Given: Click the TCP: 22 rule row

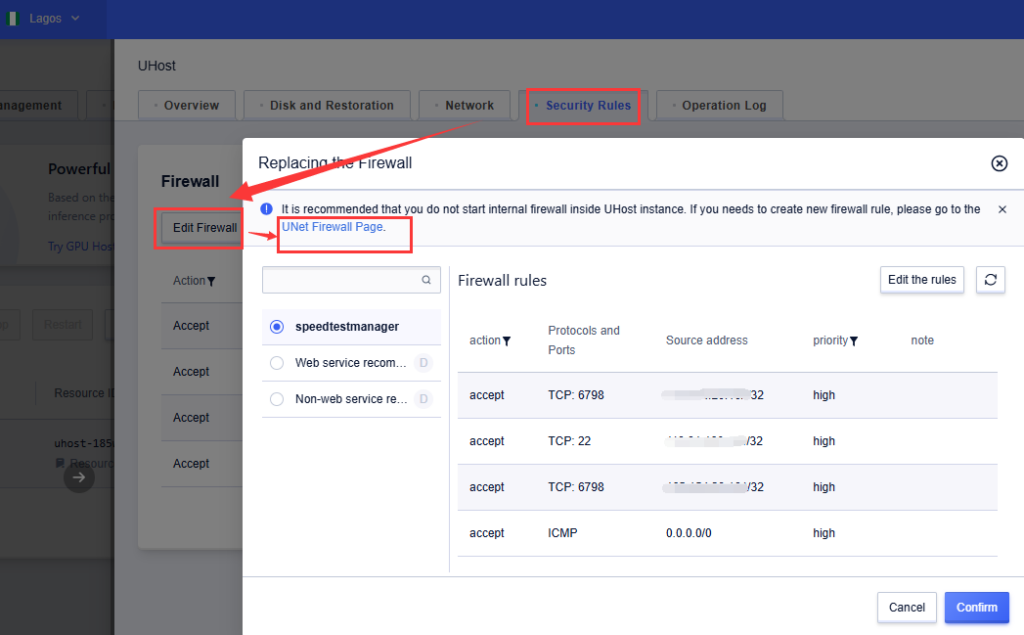Looking at the screenshot, I should coord(728,441).
